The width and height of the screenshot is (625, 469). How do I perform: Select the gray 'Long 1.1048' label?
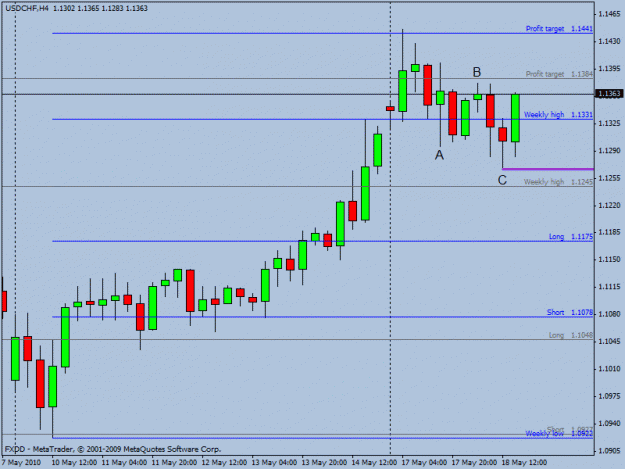(570, 336)
